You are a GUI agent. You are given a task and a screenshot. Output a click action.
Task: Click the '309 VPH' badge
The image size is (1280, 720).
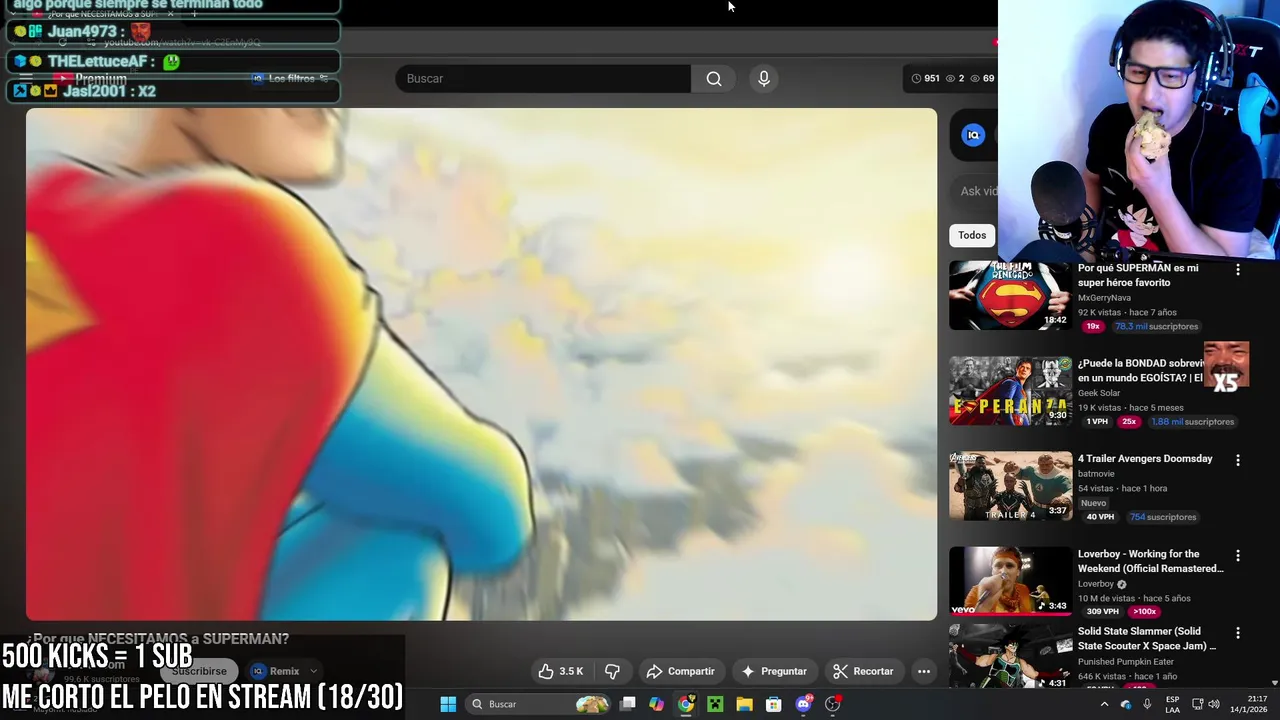1102,612
